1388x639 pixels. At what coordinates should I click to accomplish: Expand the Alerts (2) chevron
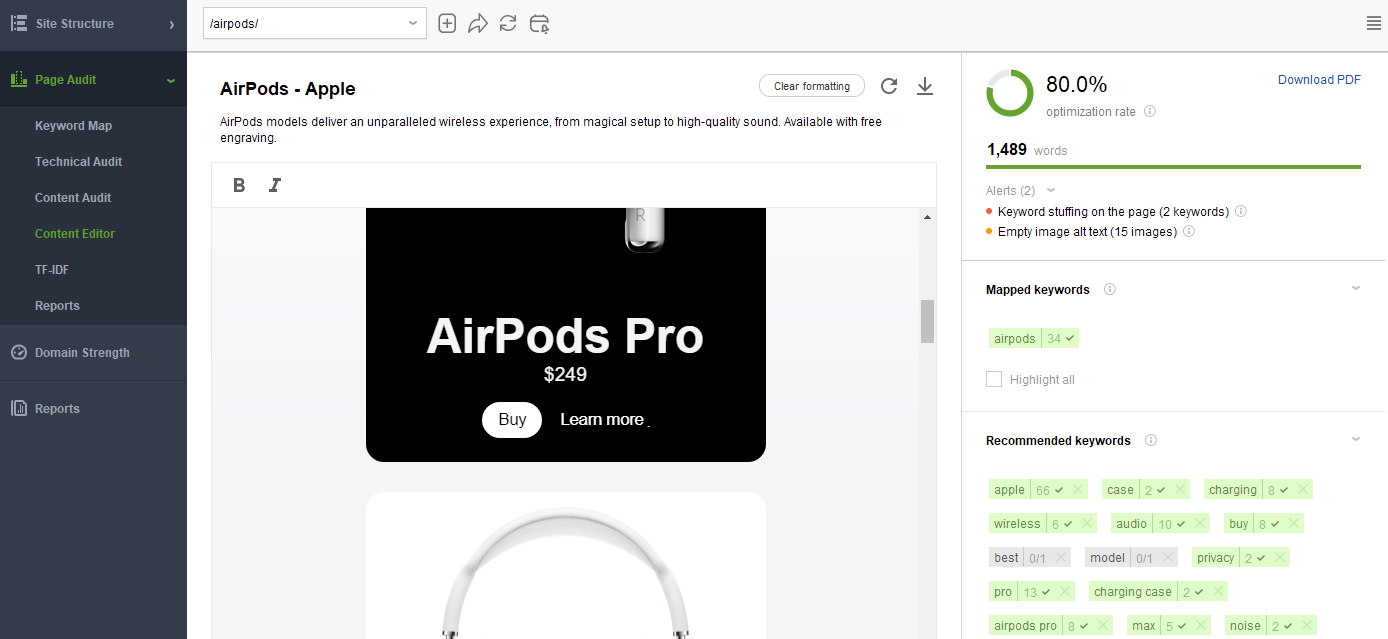[x=1051, y=190]
